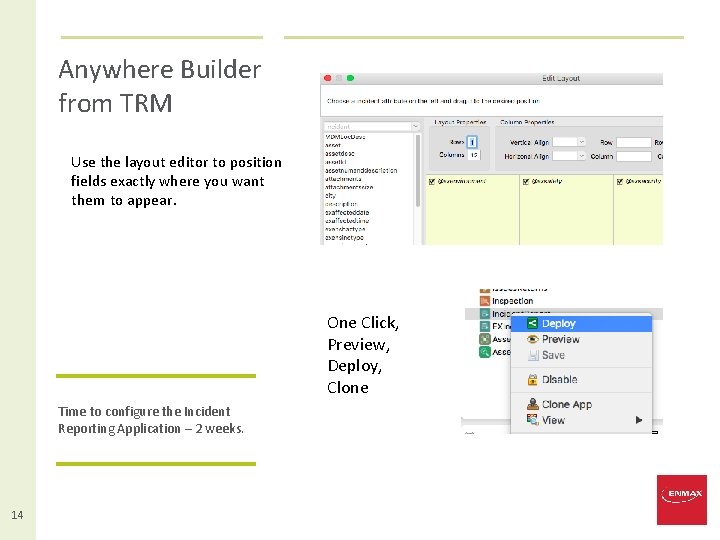Open the View submenu arrow
Image resolution: width=720 pixels, height=540 pixels.
(x=639, y=420)
